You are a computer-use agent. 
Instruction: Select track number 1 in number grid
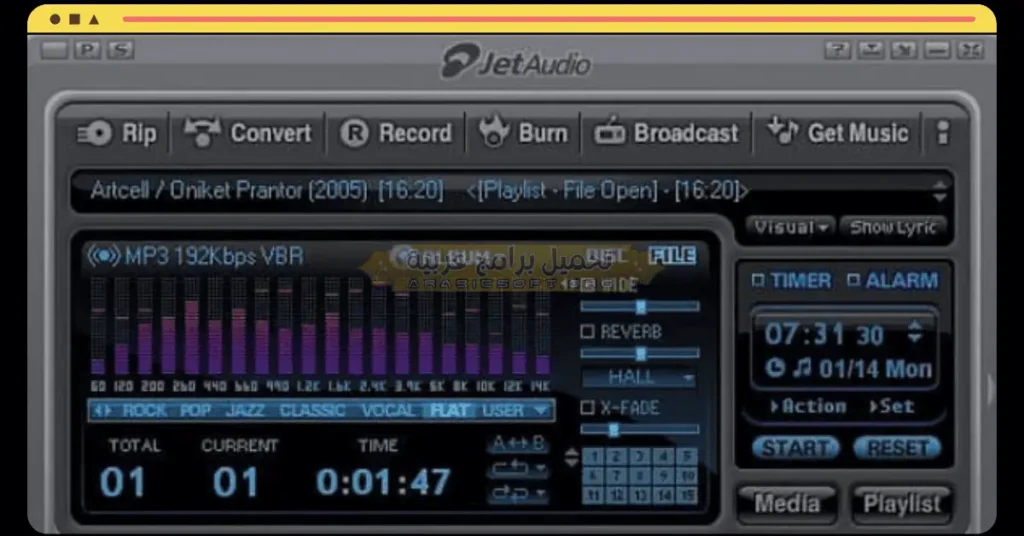pyautogui.click(x=593, y=456)
